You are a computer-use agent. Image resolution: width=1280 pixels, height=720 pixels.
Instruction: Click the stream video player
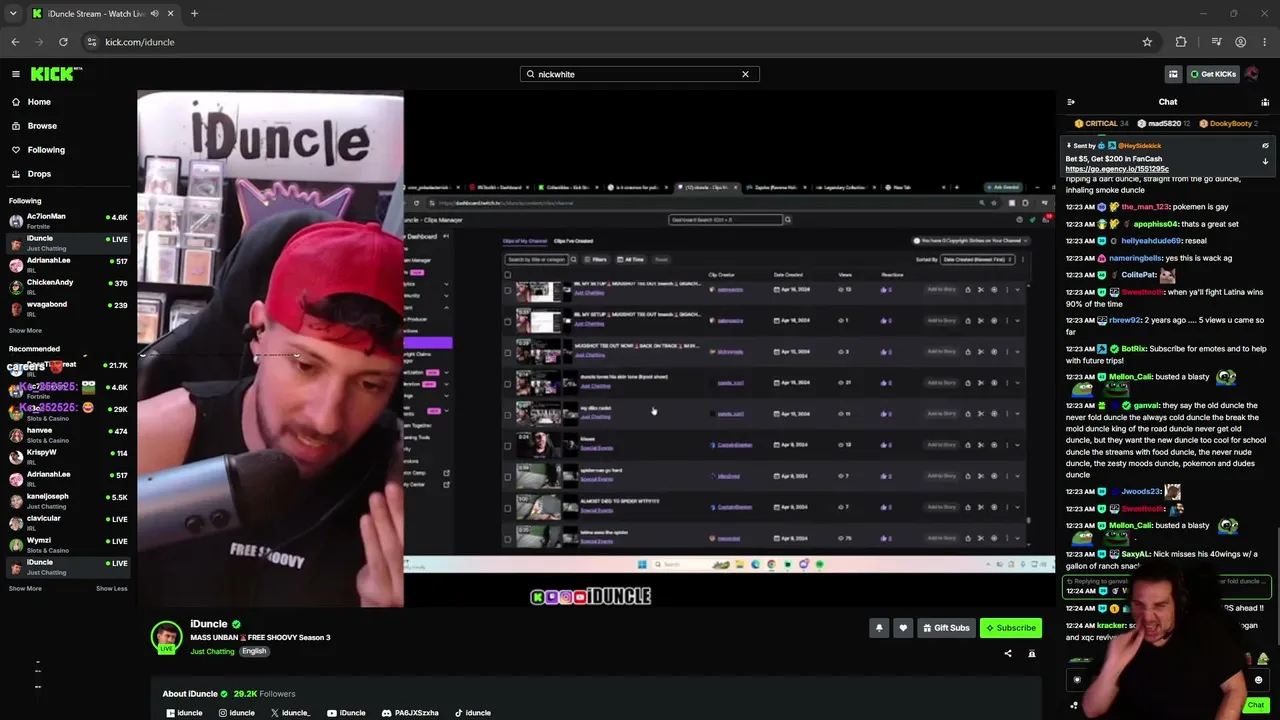point(596,349)
